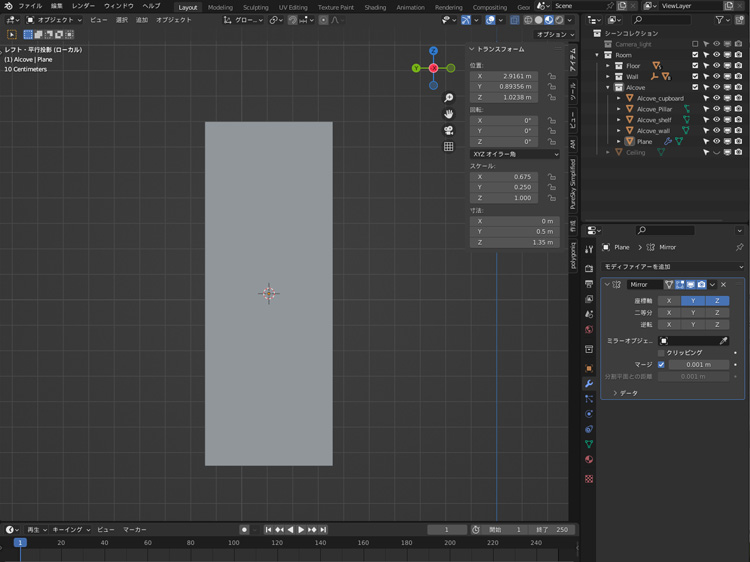Image resolution: width=750 pixels, height=562 pixels.
Task: Remove the Mirror modifier with the X icon
Action: tap(724, 285)
